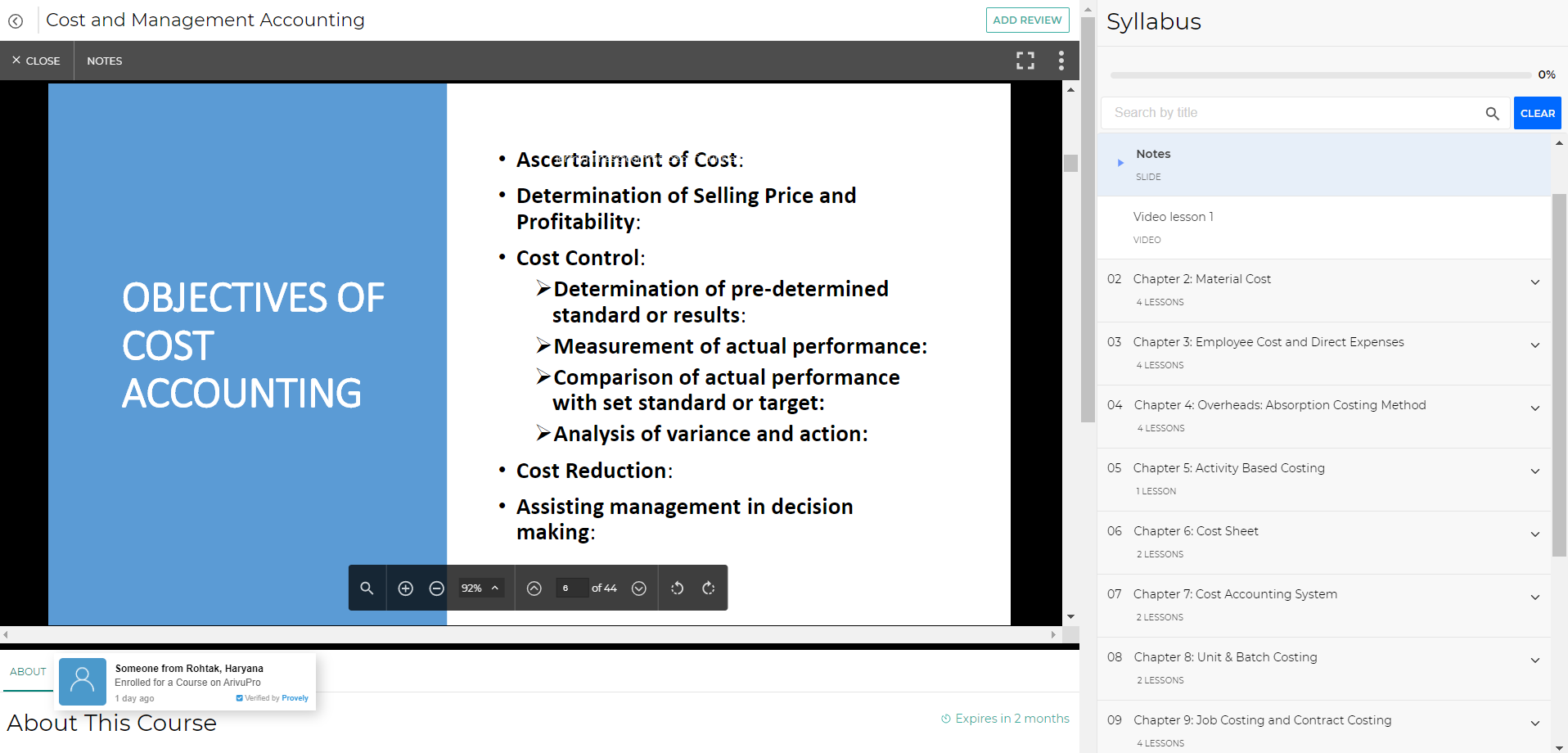The height and width of the screenshot is (753, 1568).
Task: Click '1 LESSON' under Chapter 5
Action: (1156, 492)
